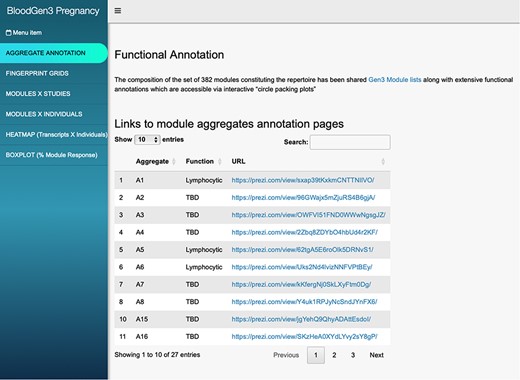This screenshot has width=520, height=380.
Task: Open the A1 Lymphocytic prezi URL
Action: pos(303,180)
